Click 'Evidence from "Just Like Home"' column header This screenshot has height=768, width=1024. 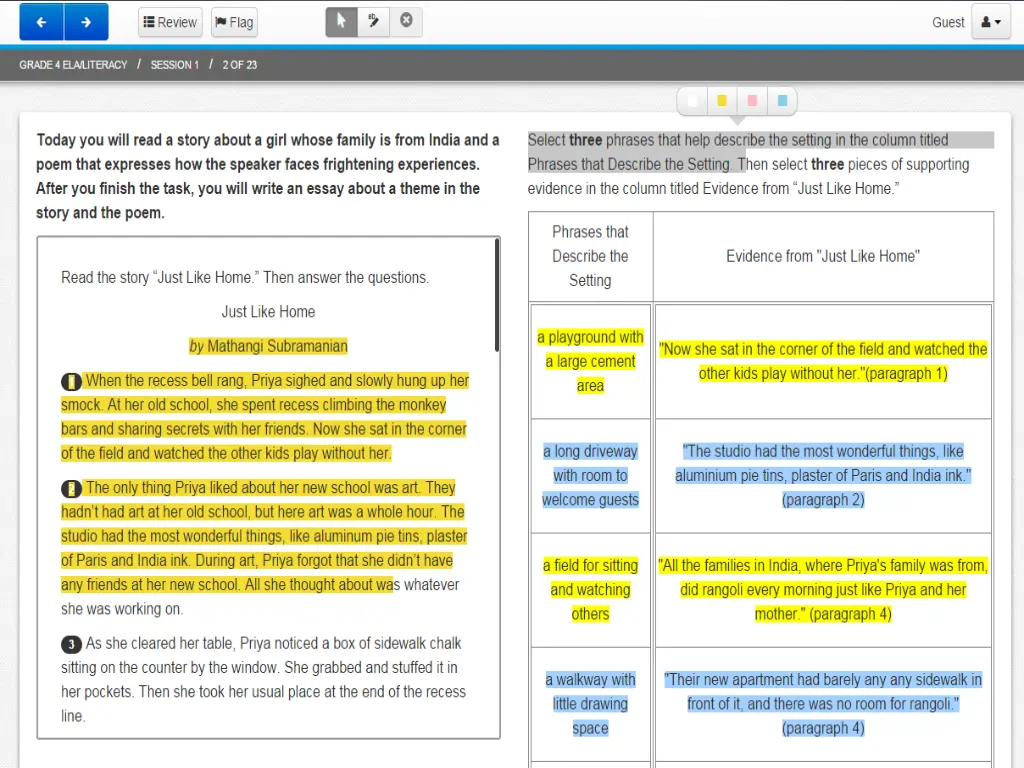(x=823, y=256)
